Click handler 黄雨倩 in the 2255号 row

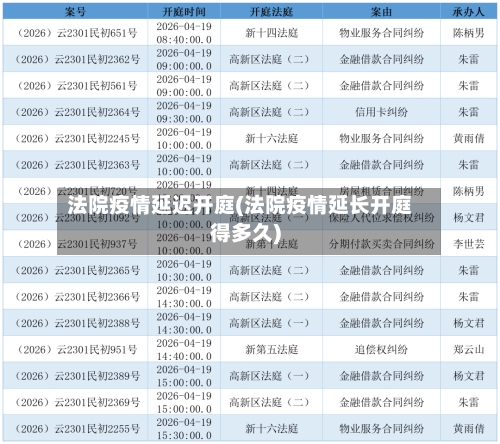(x=468, y=429)
